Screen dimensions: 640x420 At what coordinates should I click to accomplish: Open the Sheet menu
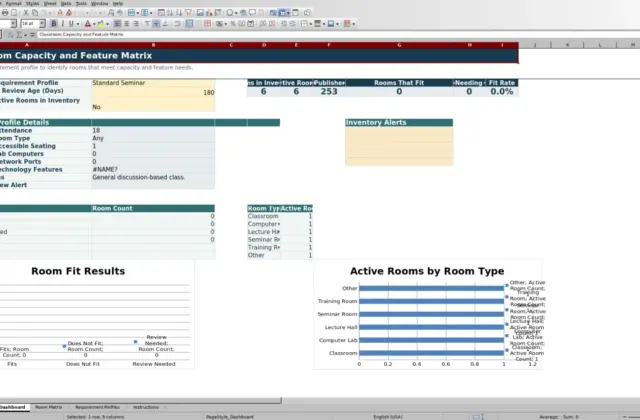(50, 4)
